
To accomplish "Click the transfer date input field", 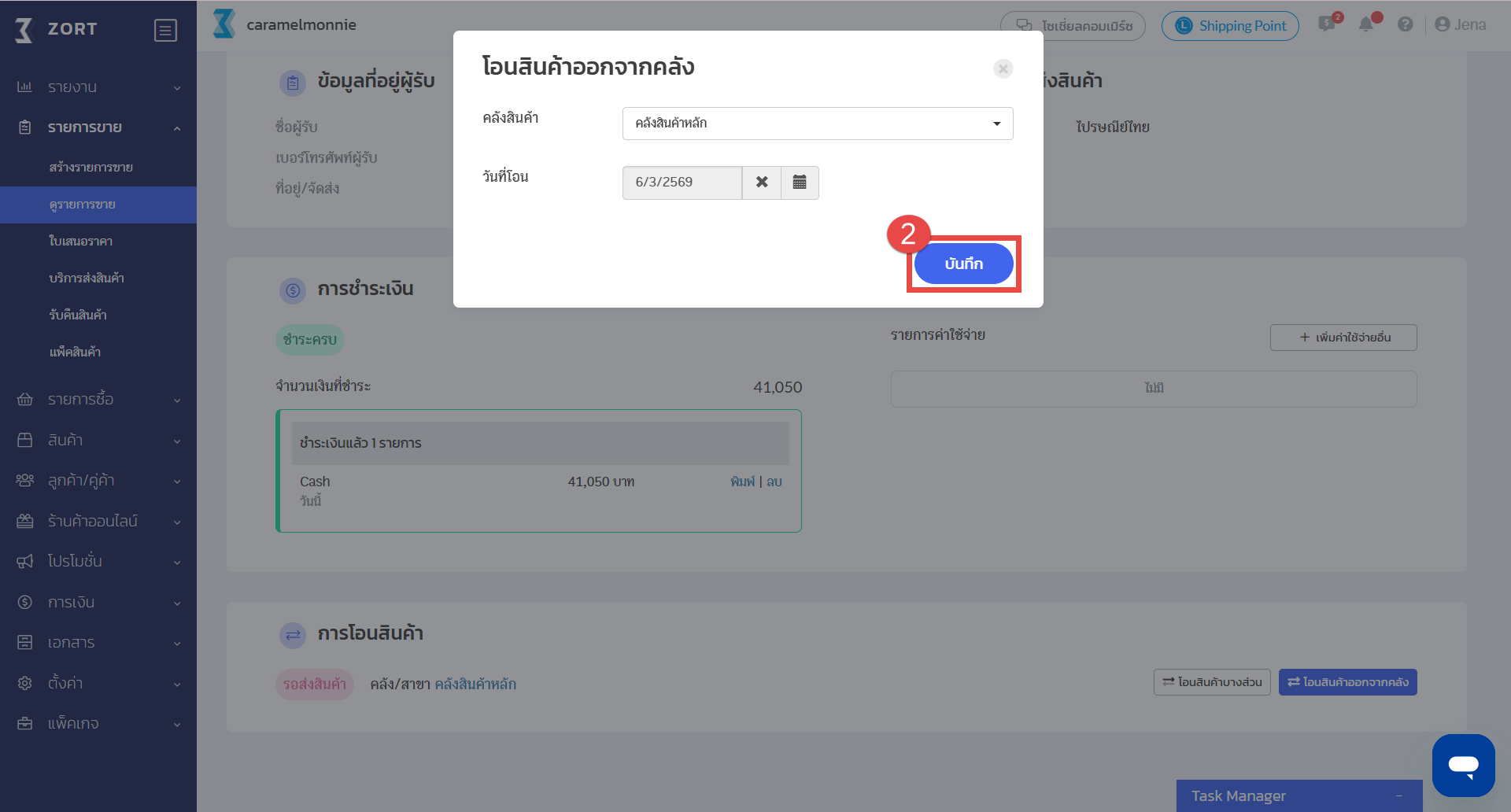I will pyautogui.click(x=682, y=183).
